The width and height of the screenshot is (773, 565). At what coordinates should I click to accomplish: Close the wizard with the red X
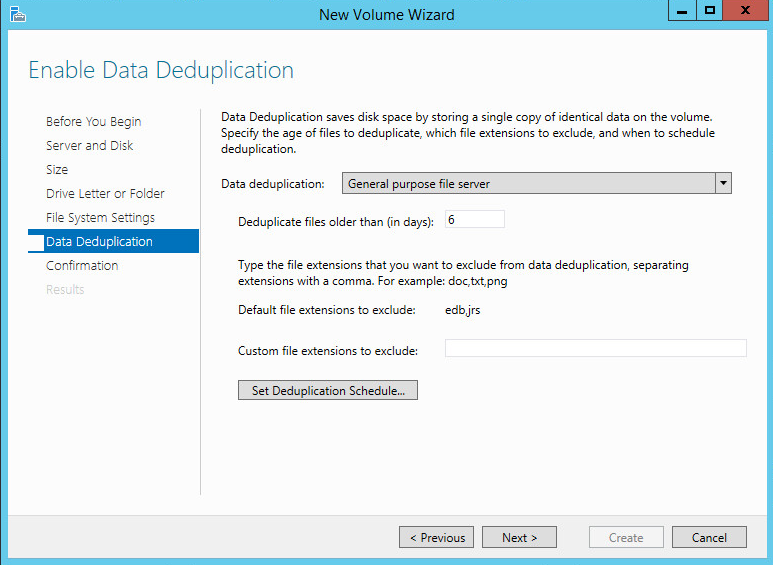tap(745, 11)
